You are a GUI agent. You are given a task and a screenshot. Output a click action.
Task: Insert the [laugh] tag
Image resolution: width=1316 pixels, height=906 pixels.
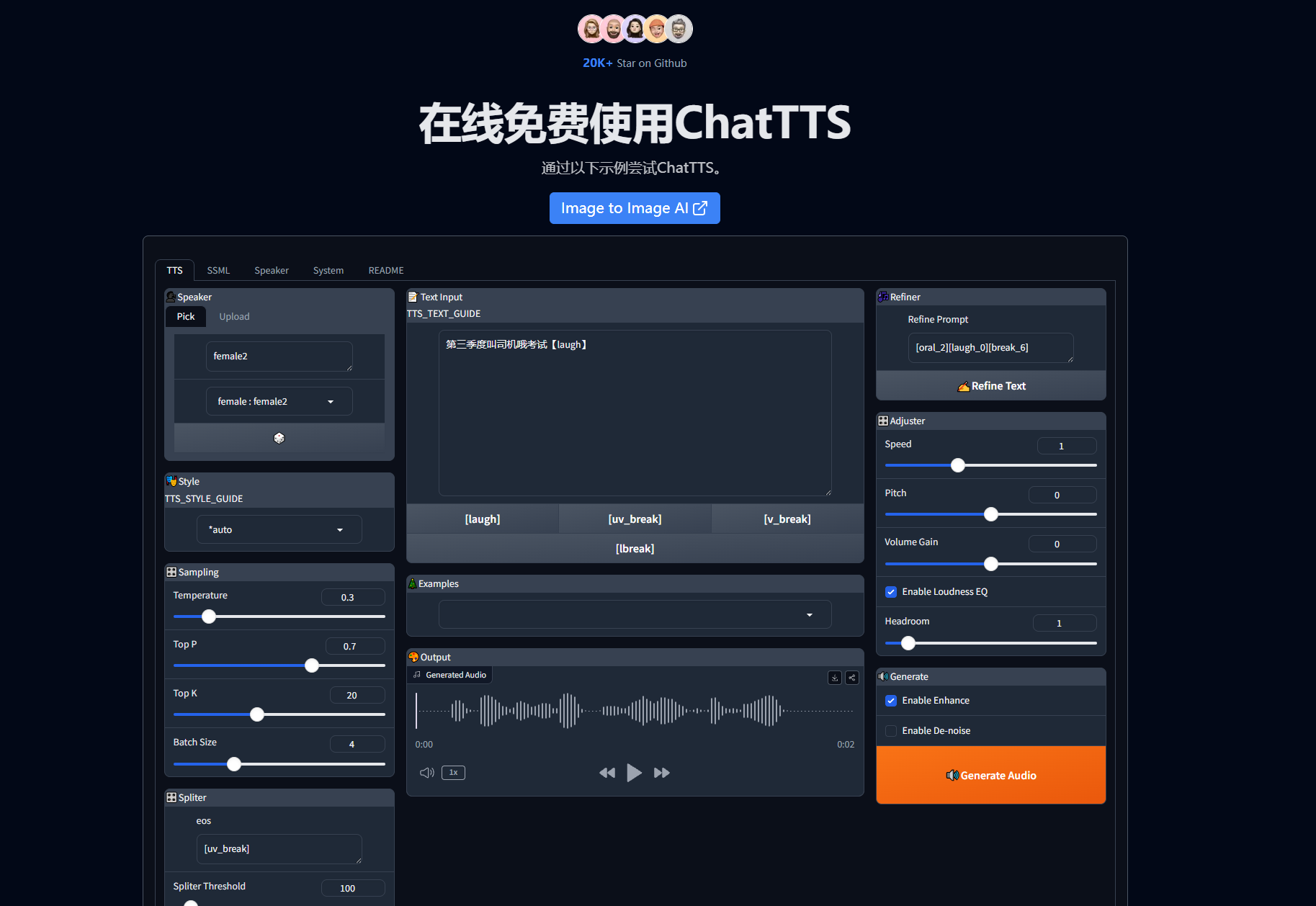coord(483,519)
